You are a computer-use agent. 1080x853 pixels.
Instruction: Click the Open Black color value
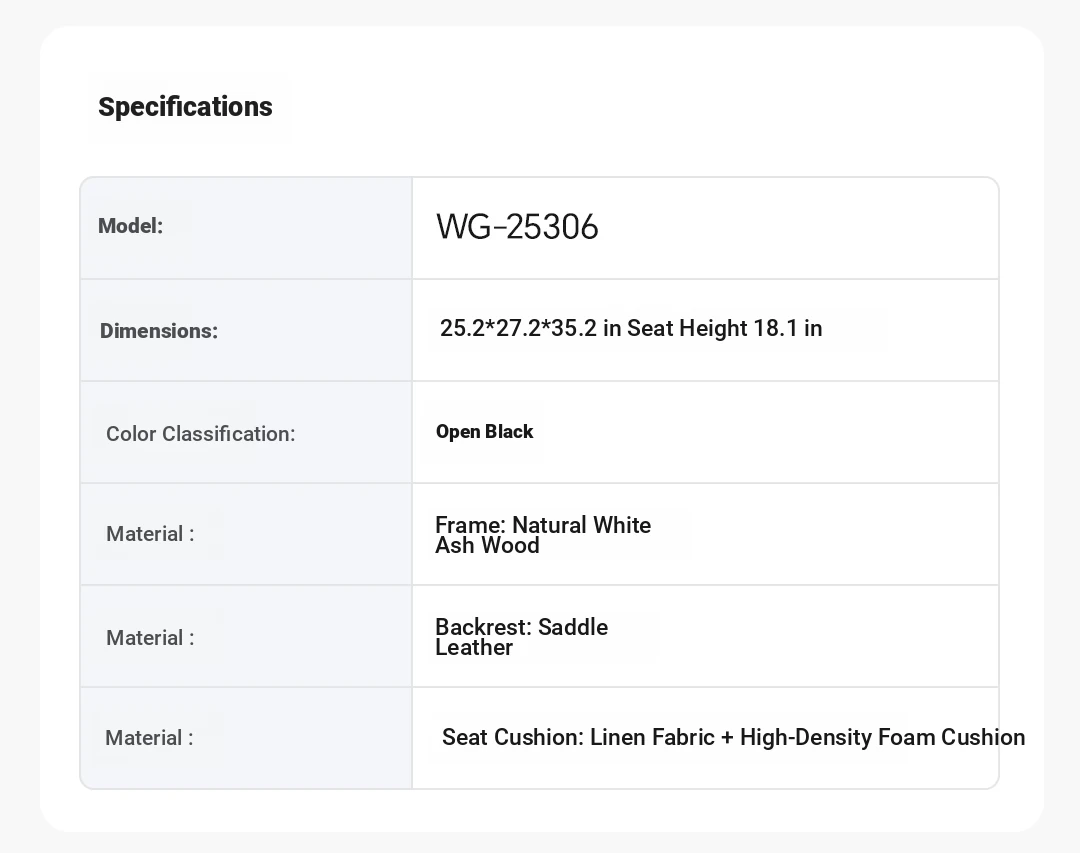(484, 431)
